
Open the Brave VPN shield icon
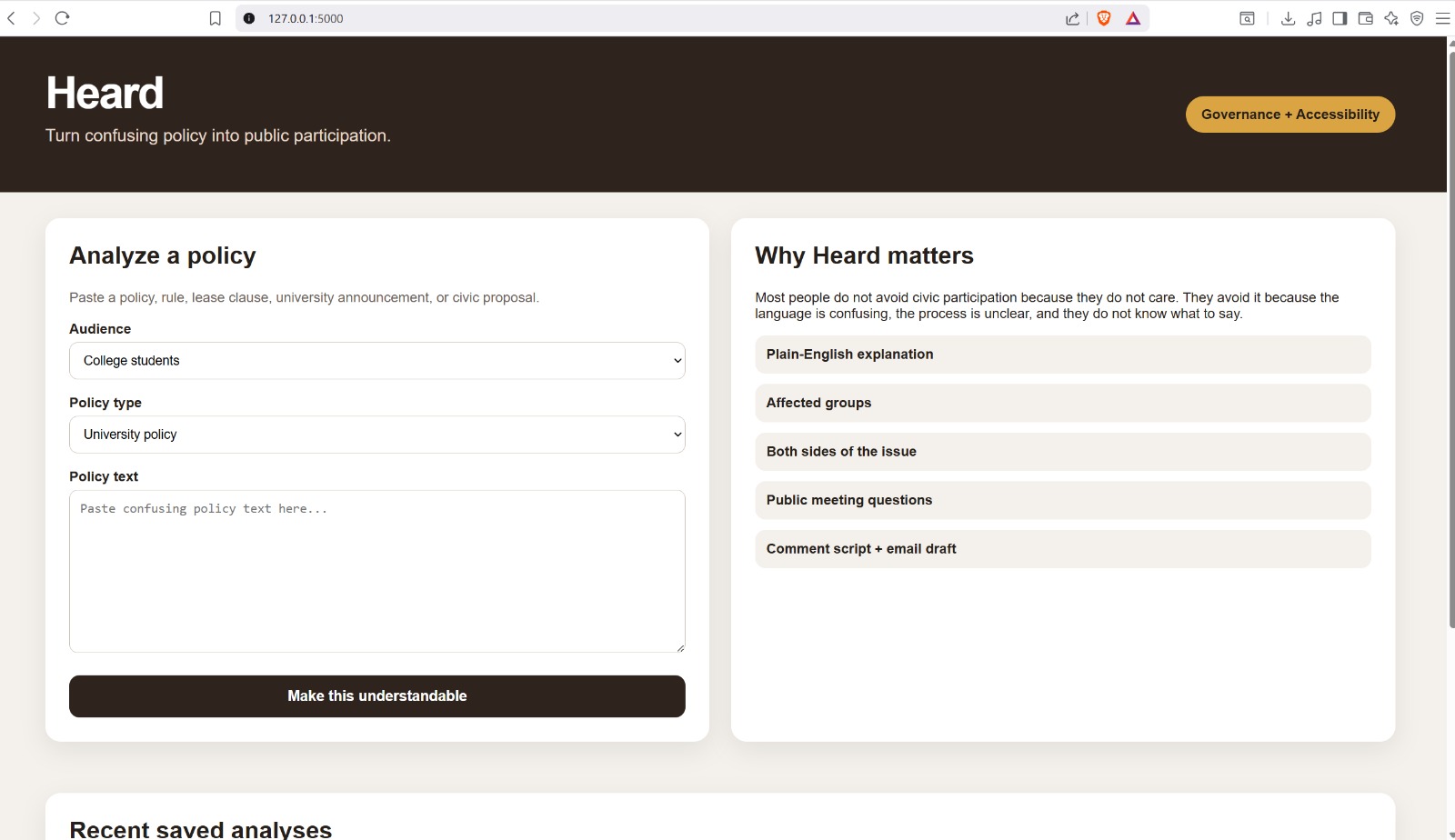[x=1417, y=18]
